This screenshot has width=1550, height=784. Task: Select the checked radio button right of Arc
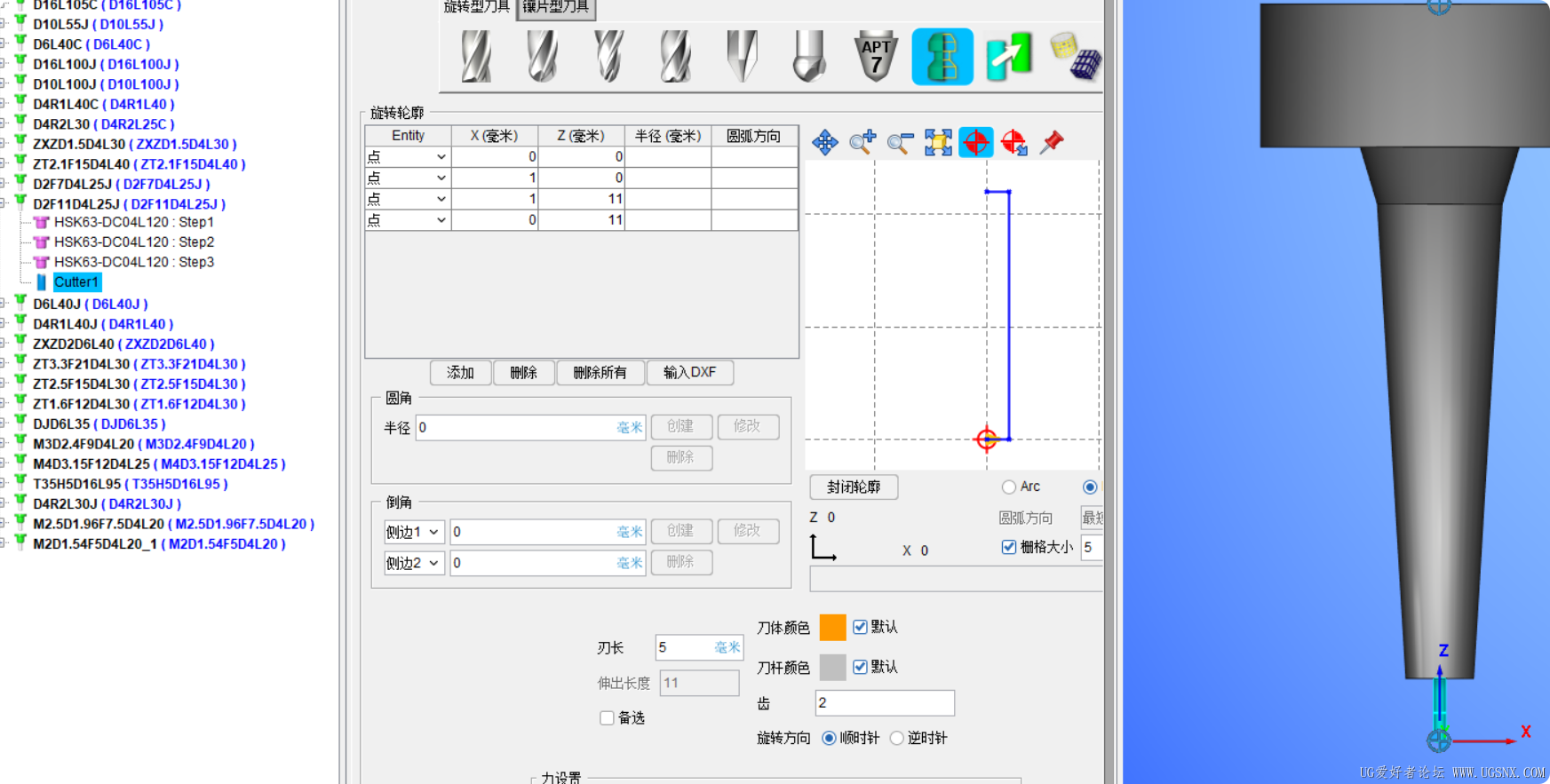pyautogui.click(x=1090, y=487)
